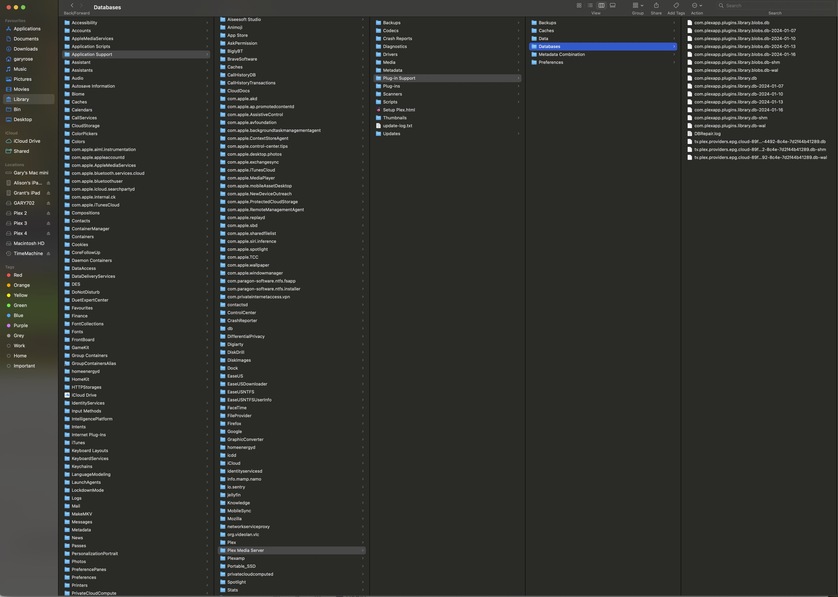Select the Preferences folder in Plug-in Support column

(603, 63)
